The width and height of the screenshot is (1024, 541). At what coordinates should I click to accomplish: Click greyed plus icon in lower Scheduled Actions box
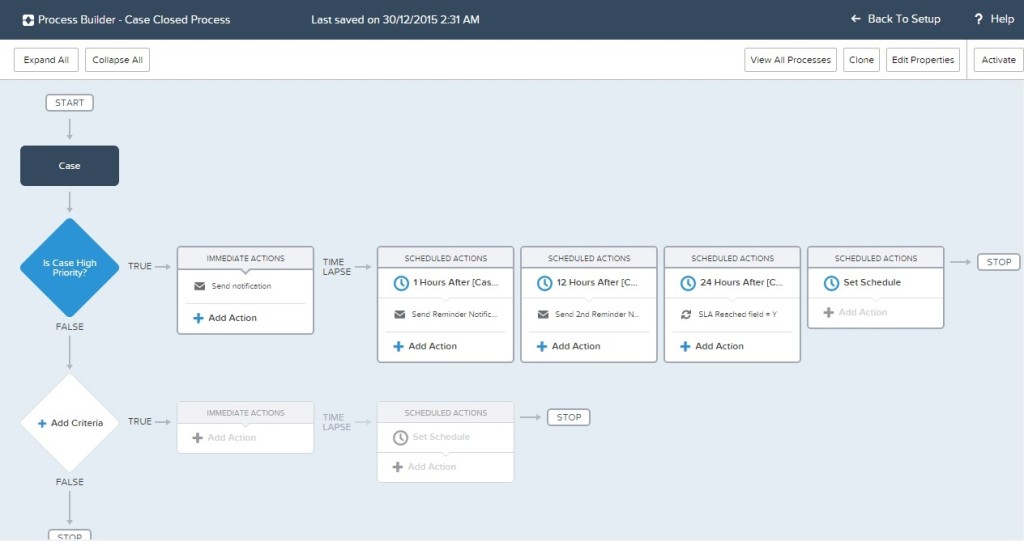[397, 467]
